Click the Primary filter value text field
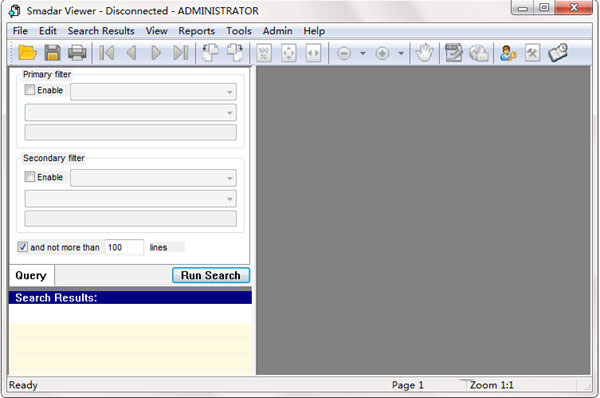600x398 pixels. click(130, 132)
